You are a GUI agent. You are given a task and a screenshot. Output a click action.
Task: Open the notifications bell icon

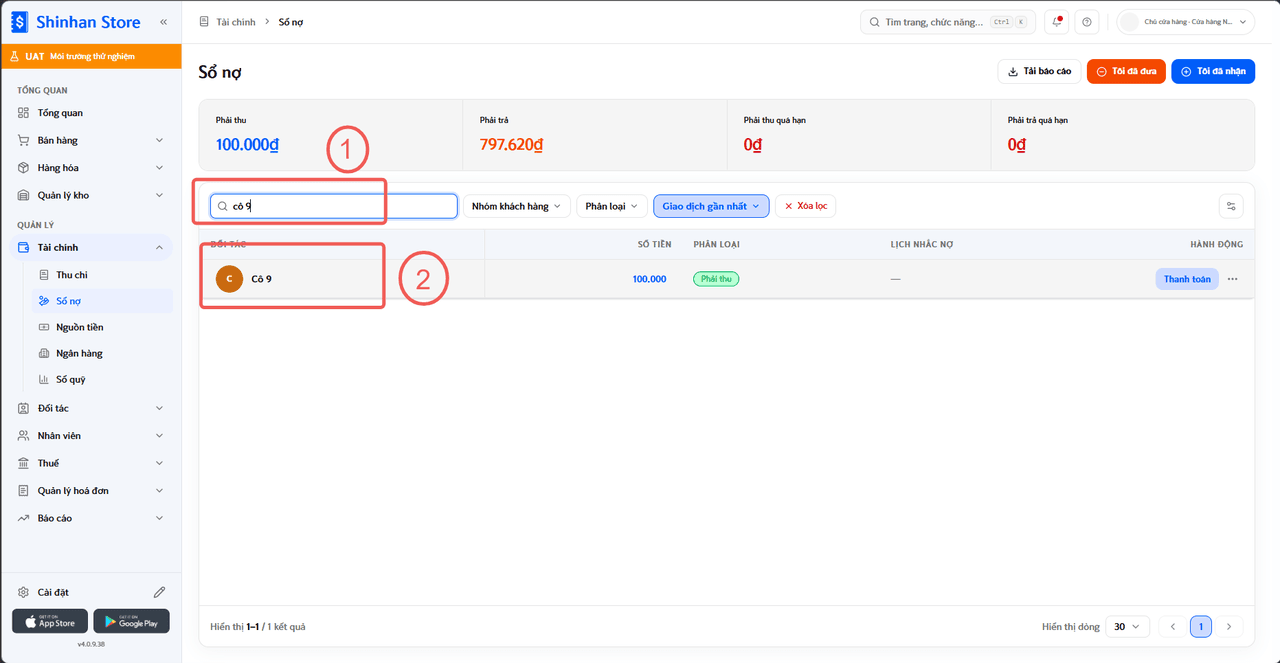1056,22
